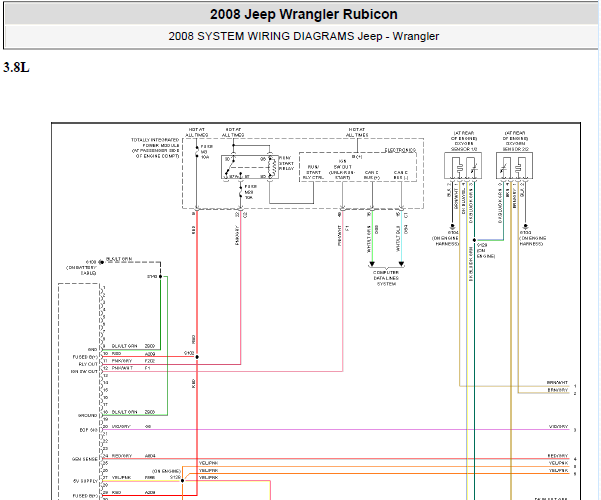Click "VIO/GRY" label at pin 20
The width and height of the screenshot is (601, 500).
pyautogui.click(x=121, y=427)
